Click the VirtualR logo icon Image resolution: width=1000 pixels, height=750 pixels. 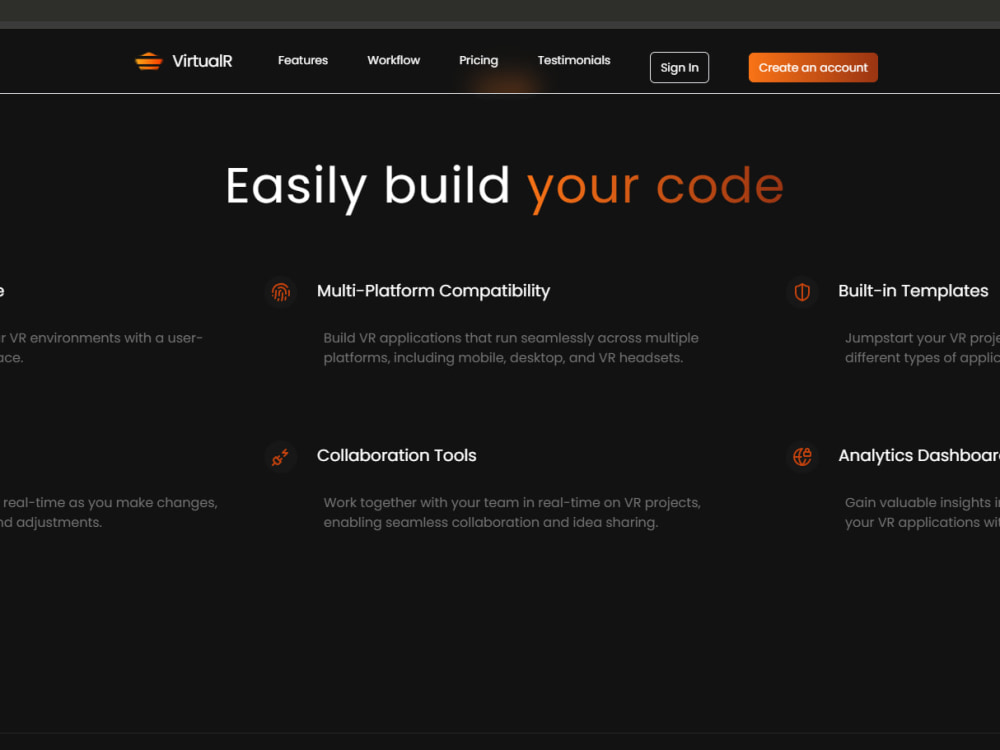(149, 61)
